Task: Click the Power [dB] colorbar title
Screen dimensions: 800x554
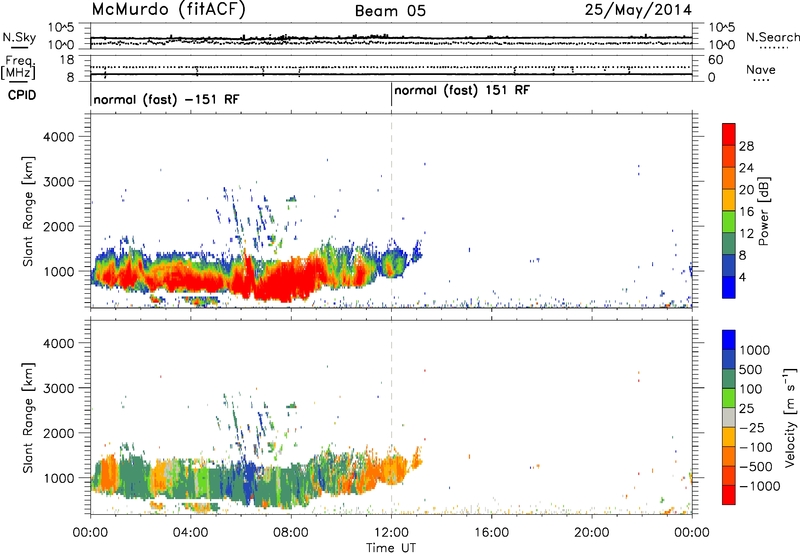Action: tap(763, 211)
